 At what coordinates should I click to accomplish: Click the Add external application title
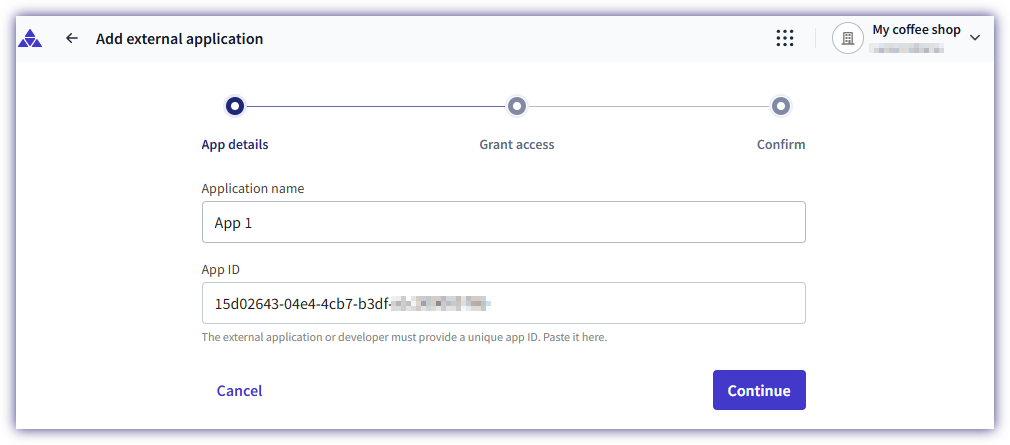click(180, 39)
